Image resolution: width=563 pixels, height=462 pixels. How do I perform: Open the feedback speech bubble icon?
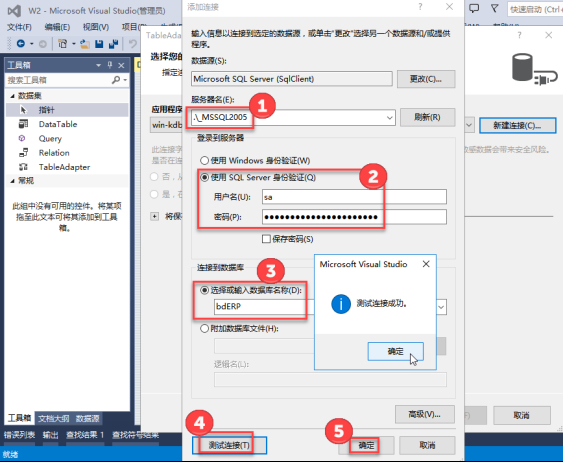coord(474,8)
